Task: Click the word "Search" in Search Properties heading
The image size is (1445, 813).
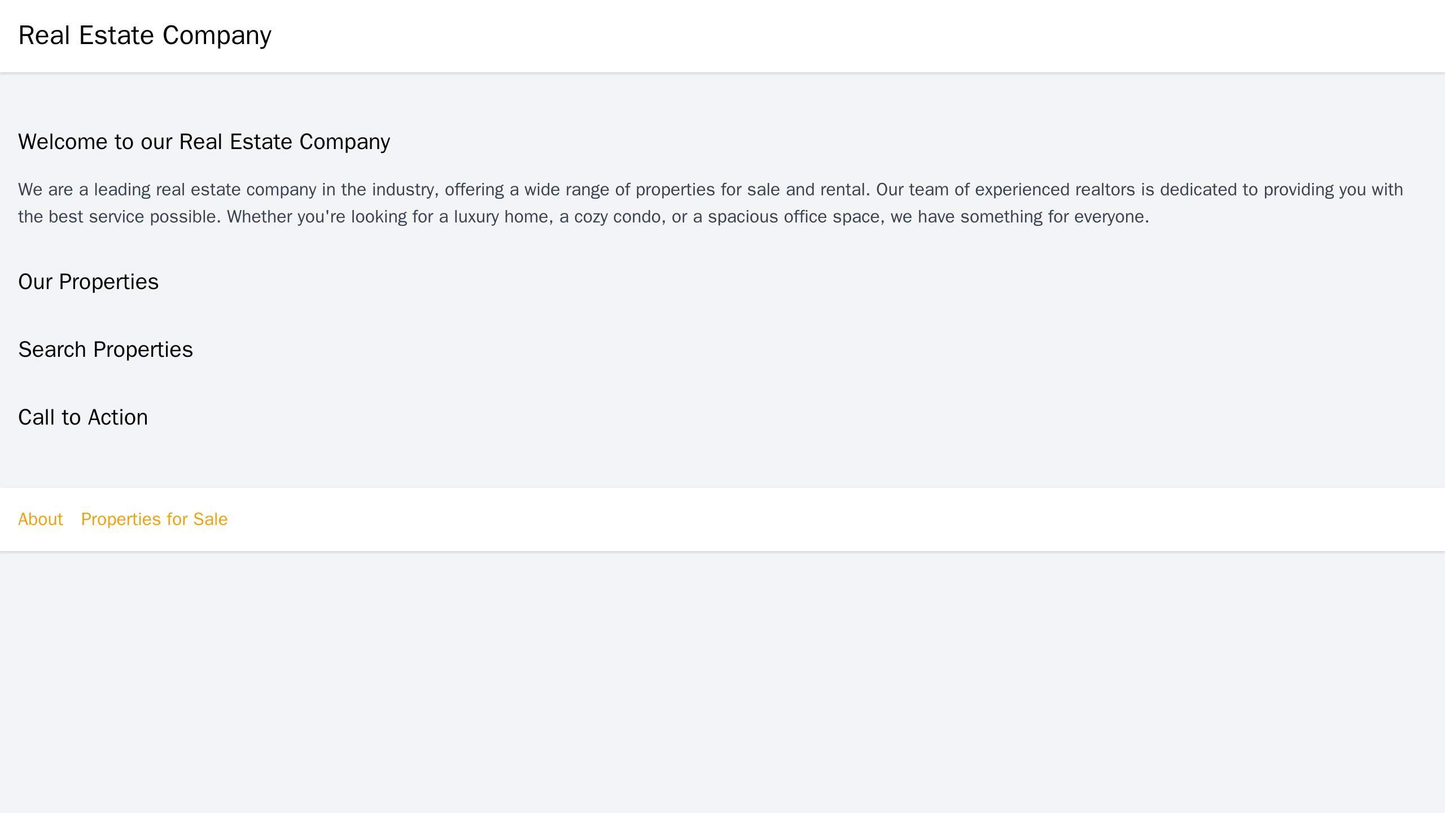Action: click(x=50, y=350)
